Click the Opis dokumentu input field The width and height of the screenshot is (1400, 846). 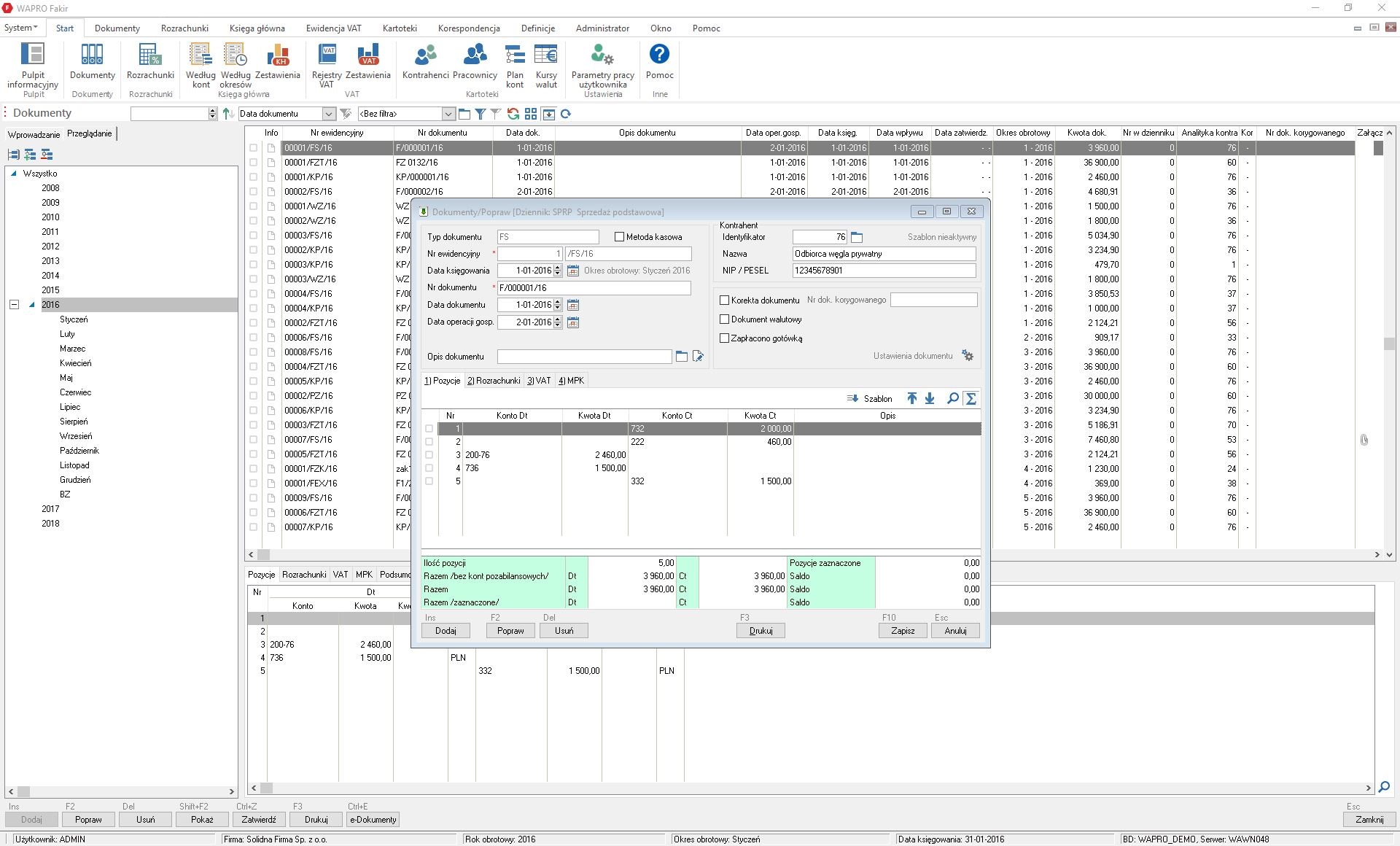583,357
